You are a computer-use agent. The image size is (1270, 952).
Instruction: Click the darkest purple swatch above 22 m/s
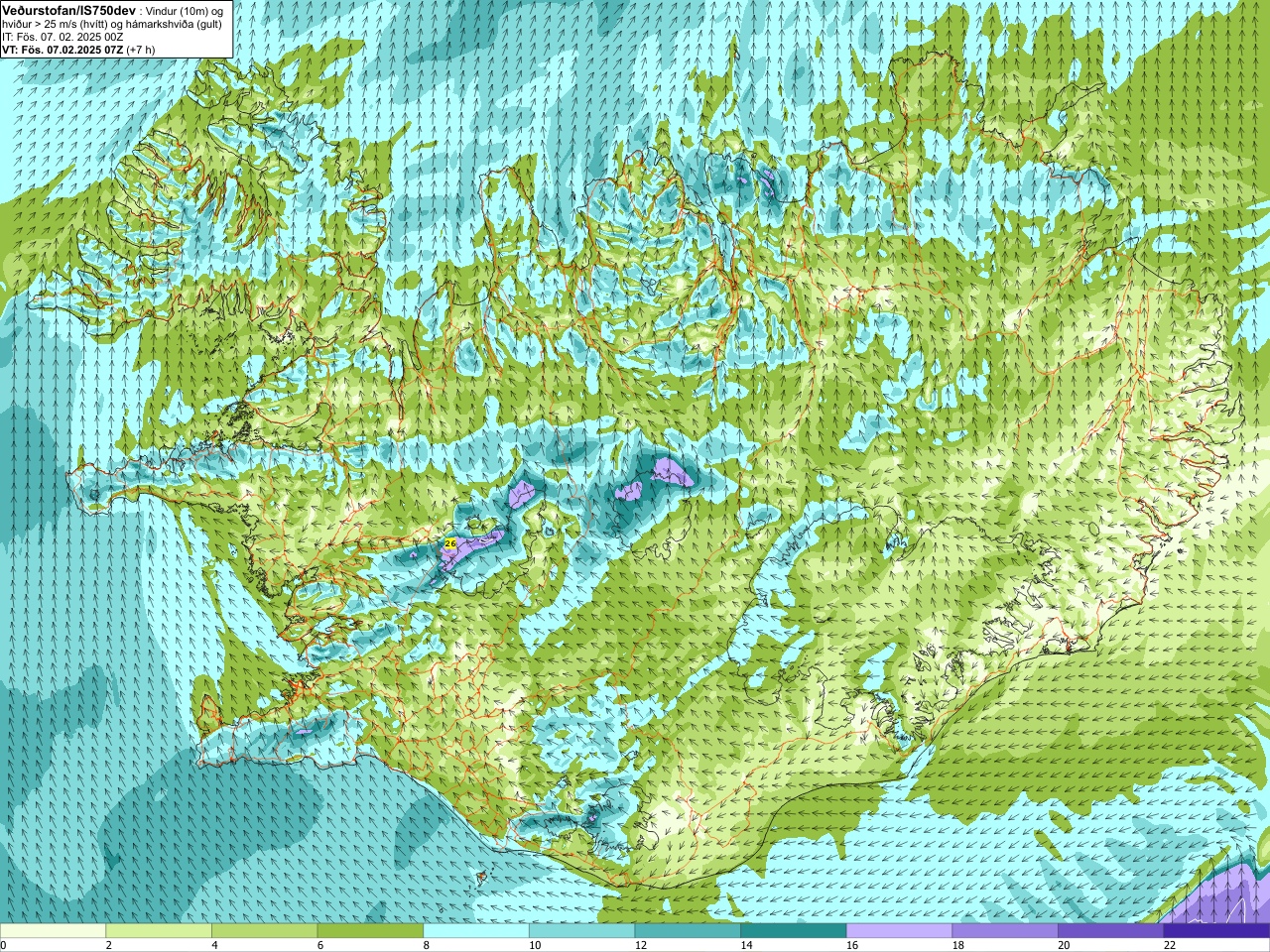(1216, 931)
